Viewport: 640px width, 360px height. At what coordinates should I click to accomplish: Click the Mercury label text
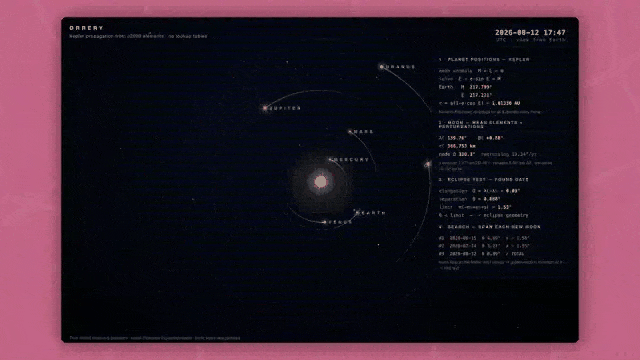[x=352, y=160]
